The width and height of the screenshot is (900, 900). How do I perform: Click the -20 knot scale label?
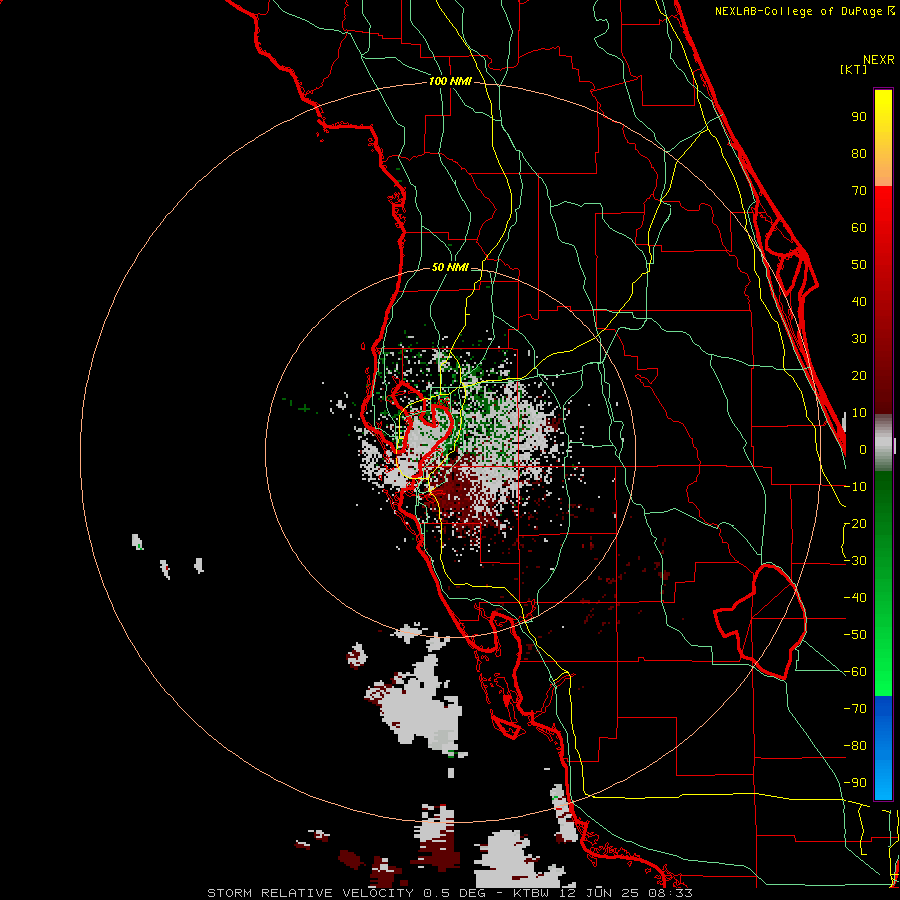point(855,524)
